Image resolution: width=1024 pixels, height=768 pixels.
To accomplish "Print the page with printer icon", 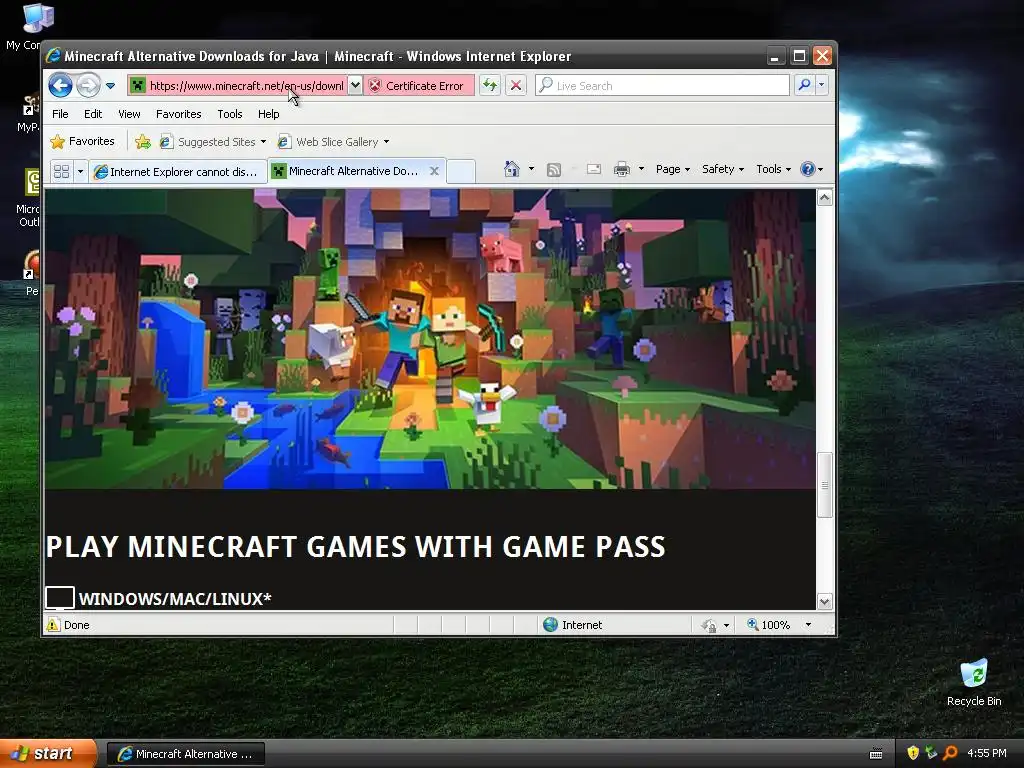I will point(622,169).
